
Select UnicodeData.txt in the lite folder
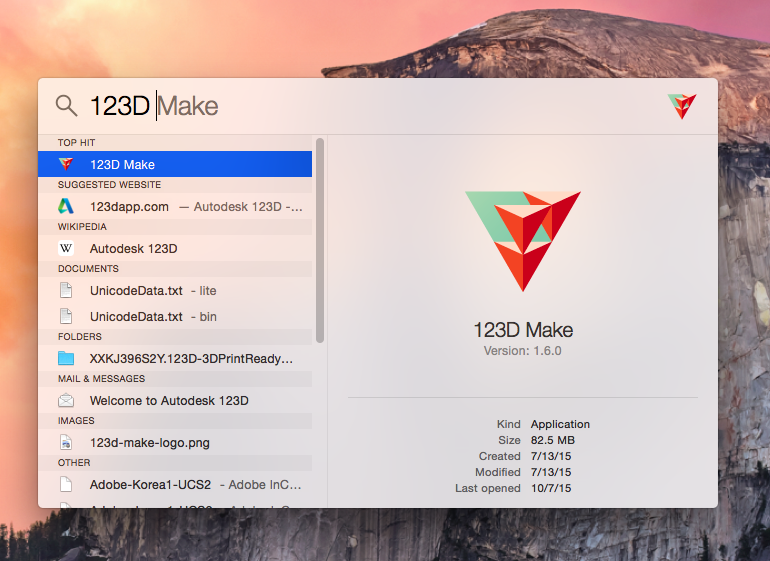coord(175,290)
